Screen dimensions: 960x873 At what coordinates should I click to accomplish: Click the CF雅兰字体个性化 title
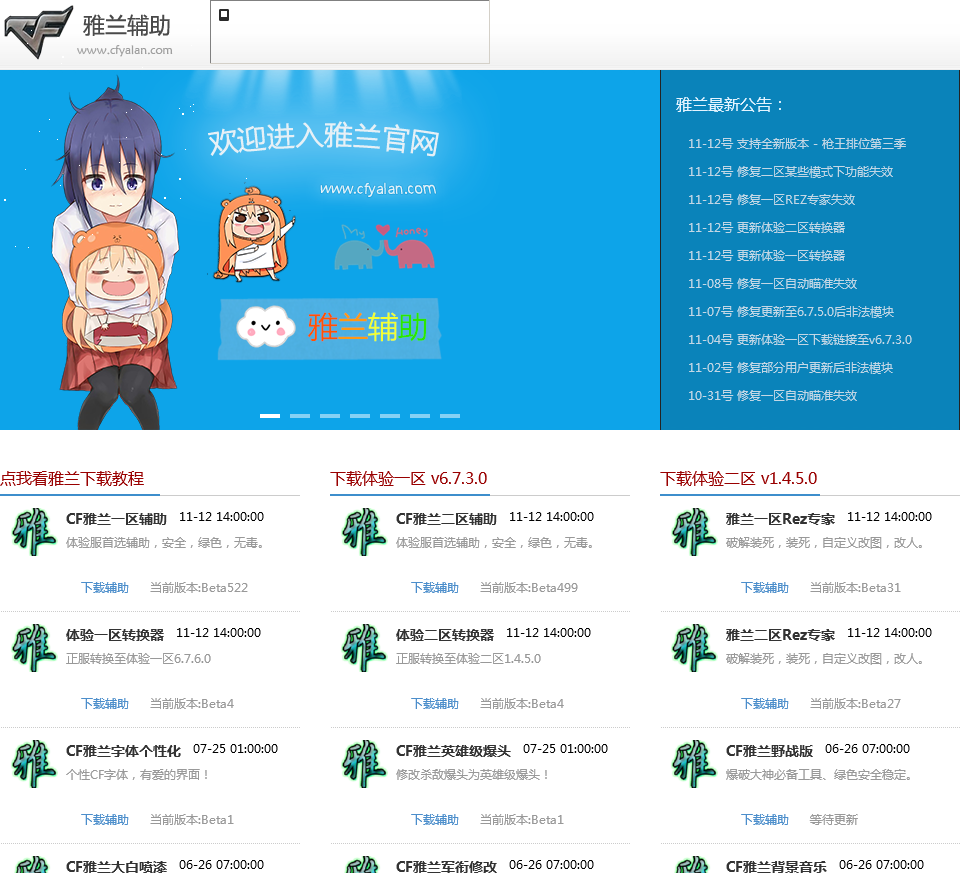point(124,751)
